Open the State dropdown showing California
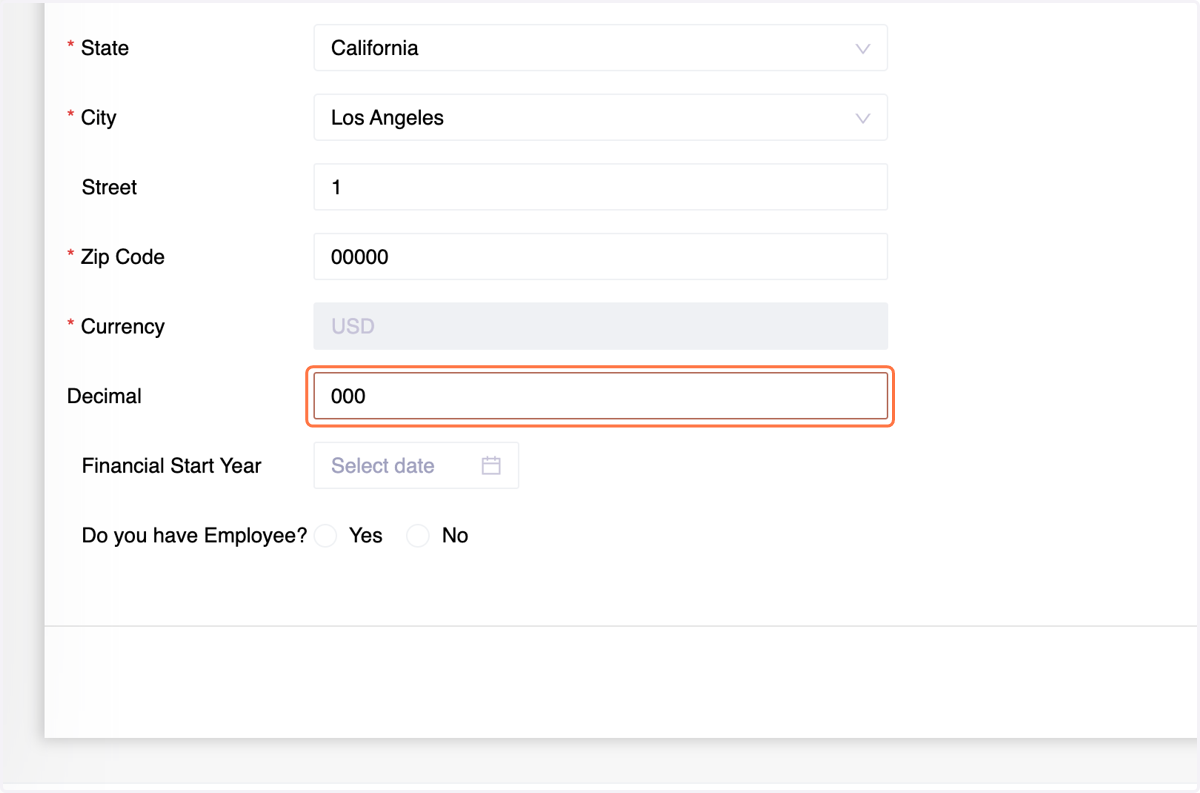This screenshot has width=1200, height=793. [x=600, y=48]
